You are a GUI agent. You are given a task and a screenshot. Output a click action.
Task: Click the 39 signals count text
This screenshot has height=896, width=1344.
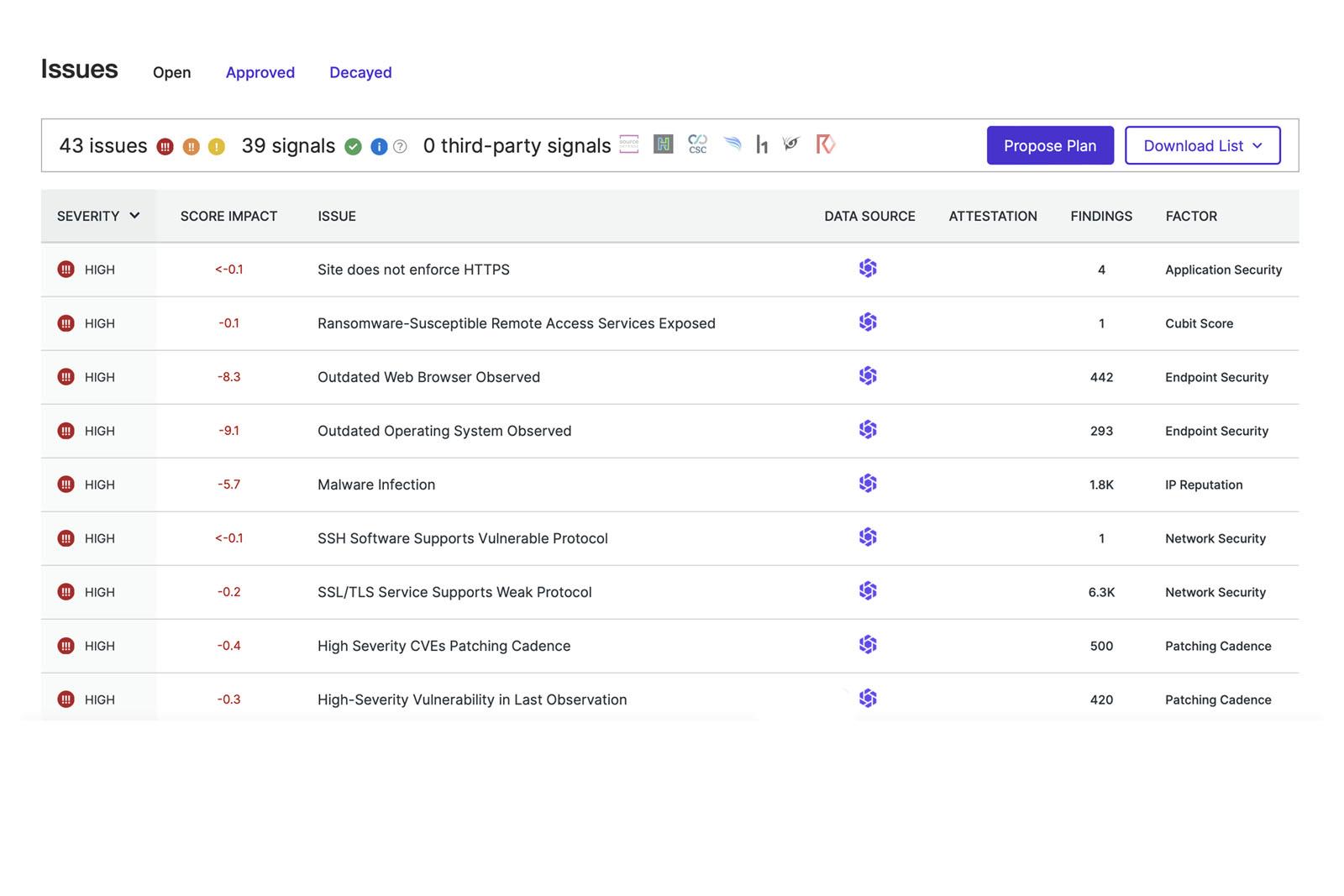(x=288, y=145)
